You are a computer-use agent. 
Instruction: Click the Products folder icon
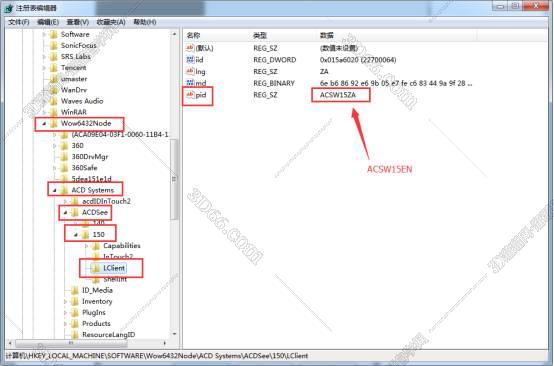pyautogui.click(x=75, y=324)
